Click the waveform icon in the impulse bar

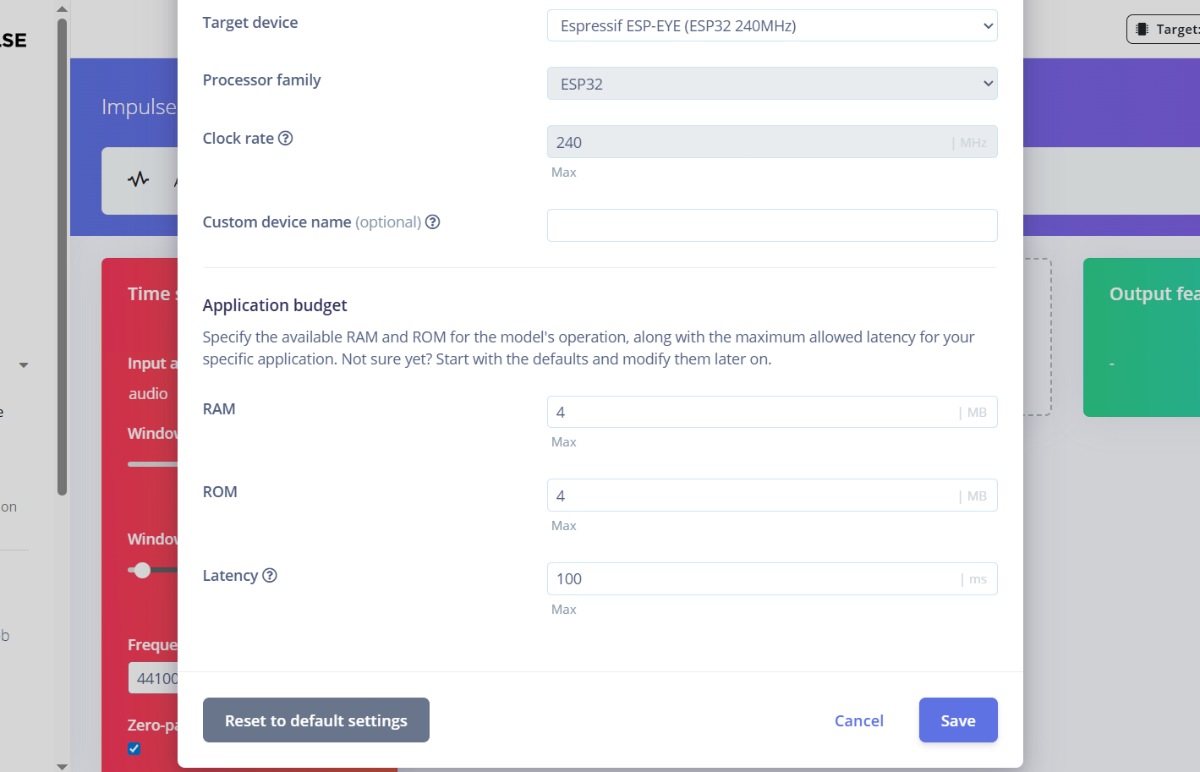point(138,180)
